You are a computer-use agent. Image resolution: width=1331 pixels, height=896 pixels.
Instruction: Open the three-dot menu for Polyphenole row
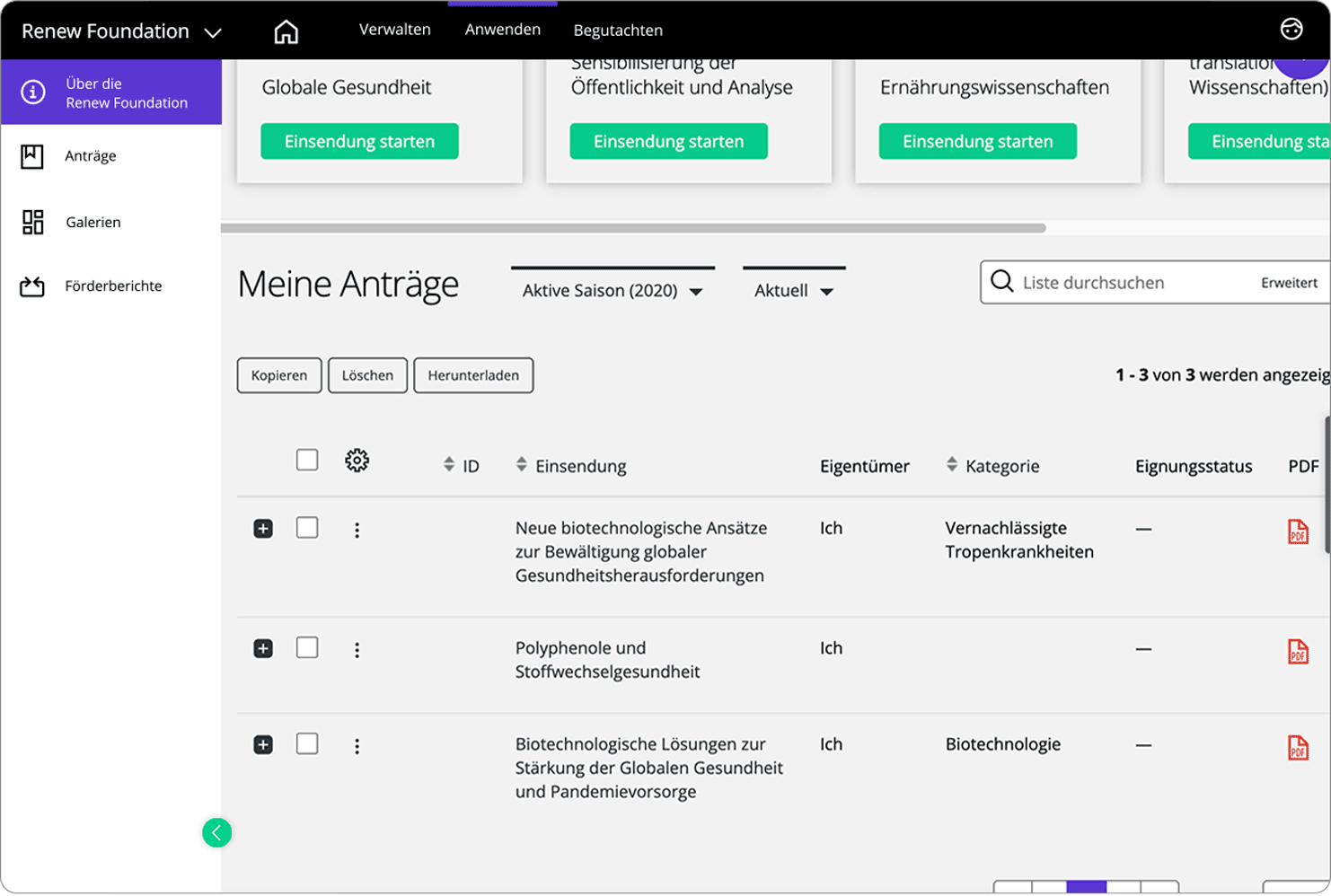click(x=357, y=650)
